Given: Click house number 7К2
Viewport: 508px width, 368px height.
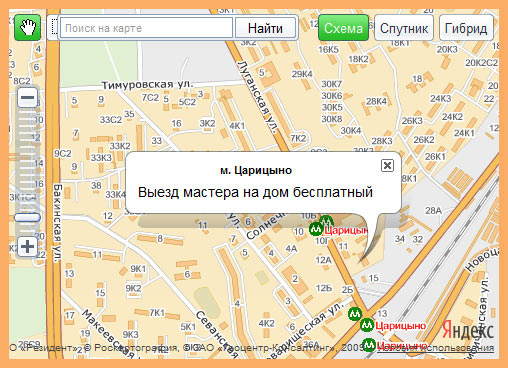Looking at the screenshot, I should click(298, 138).
